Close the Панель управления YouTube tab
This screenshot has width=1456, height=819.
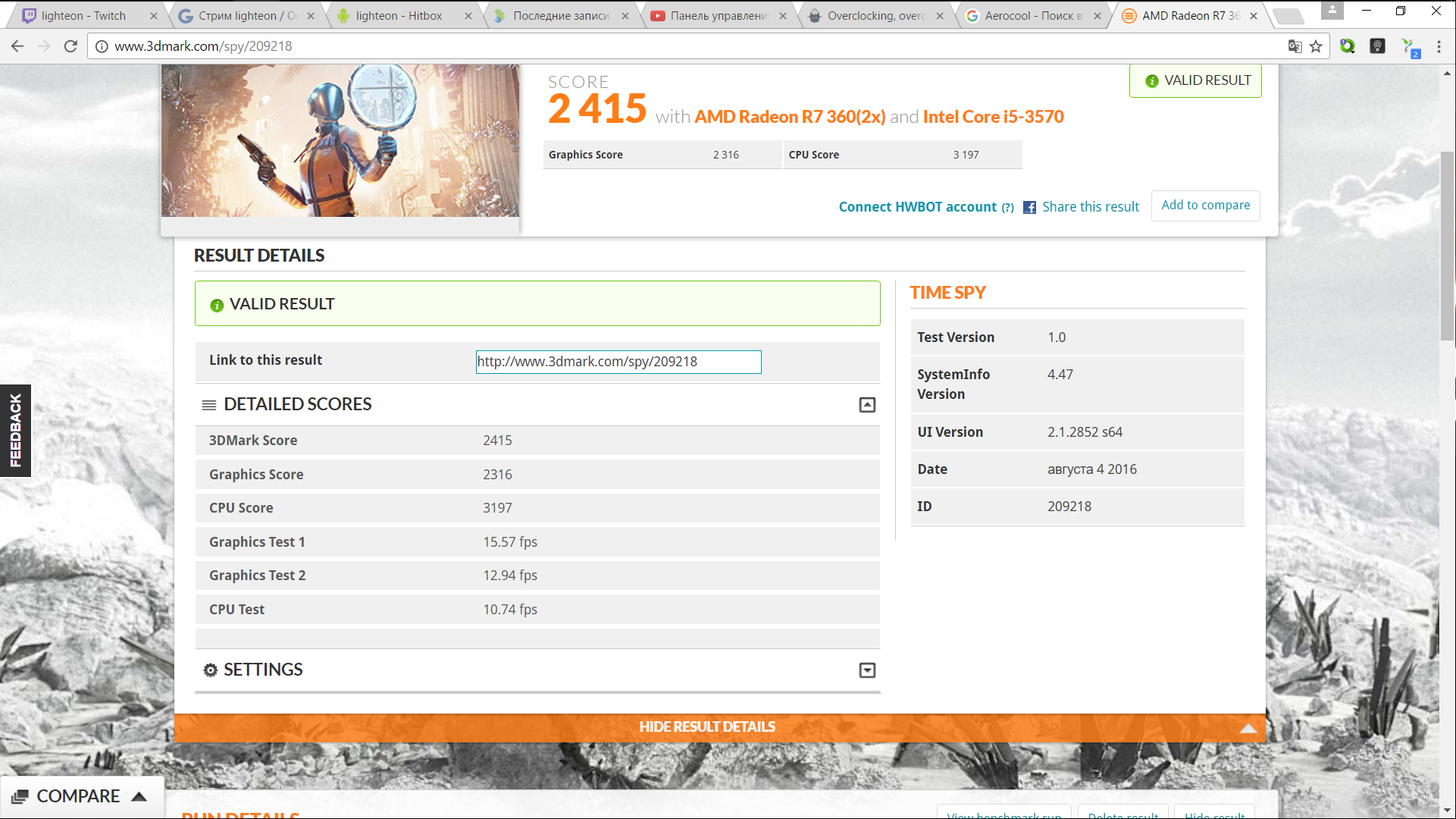(783, 16)
